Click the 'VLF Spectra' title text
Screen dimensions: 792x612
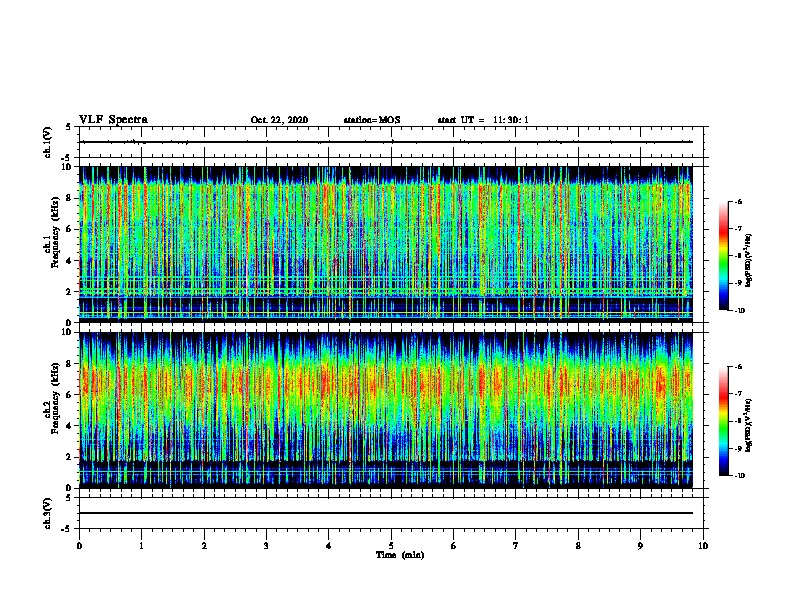[113, 120]
